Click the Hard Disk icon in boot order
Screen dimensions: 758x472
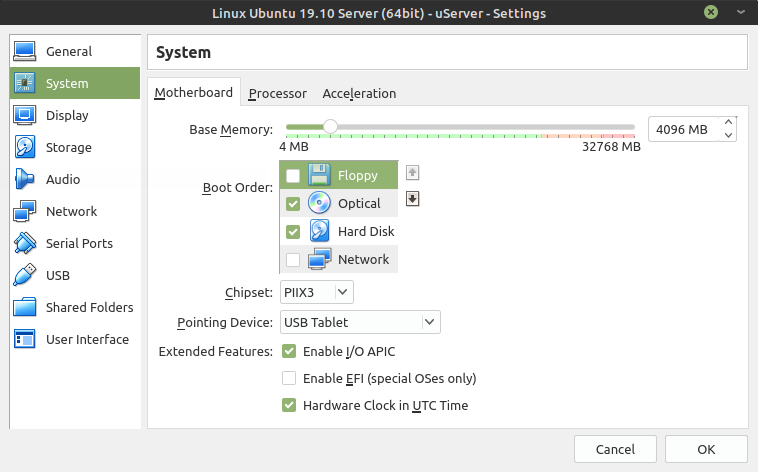319,231
